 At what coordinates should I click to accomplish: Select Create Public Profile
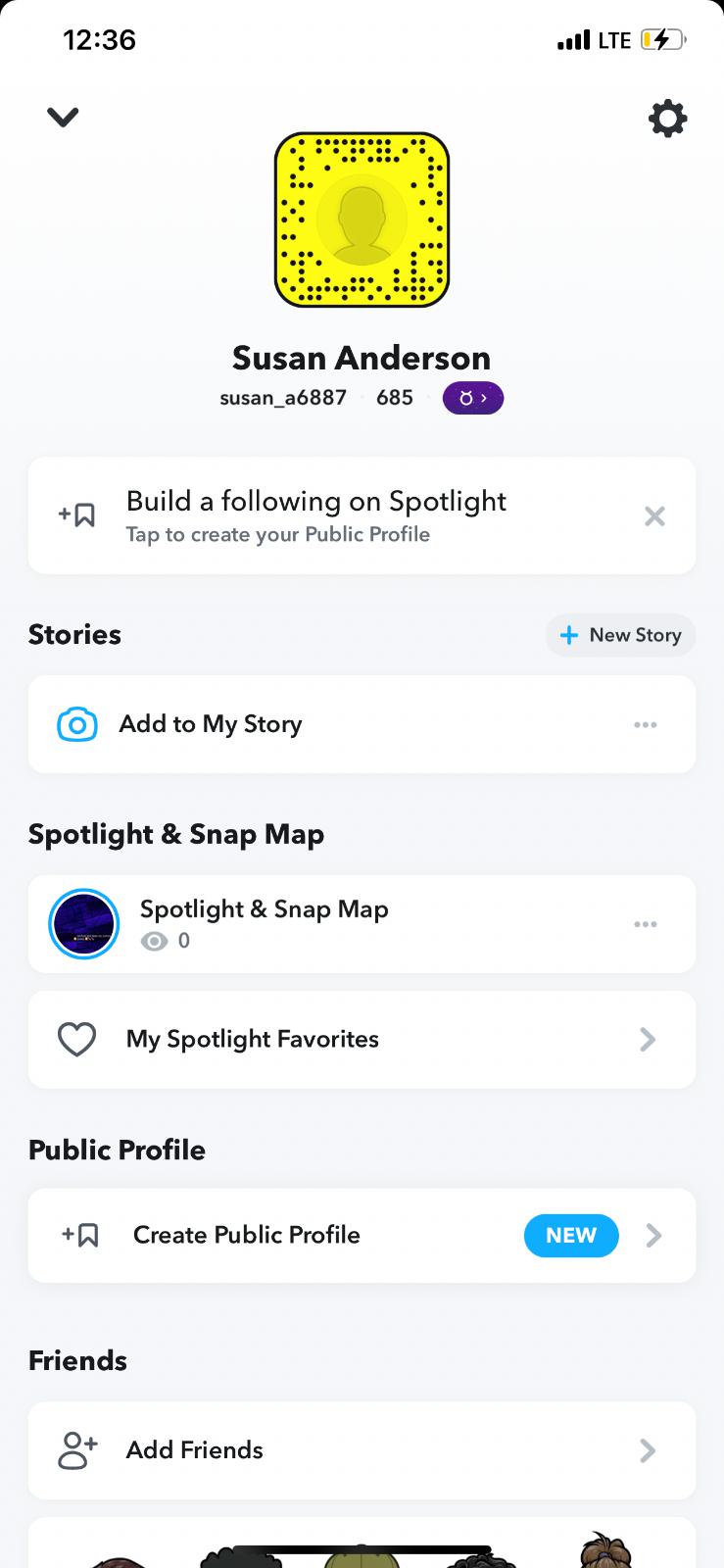click(247, 1235)
